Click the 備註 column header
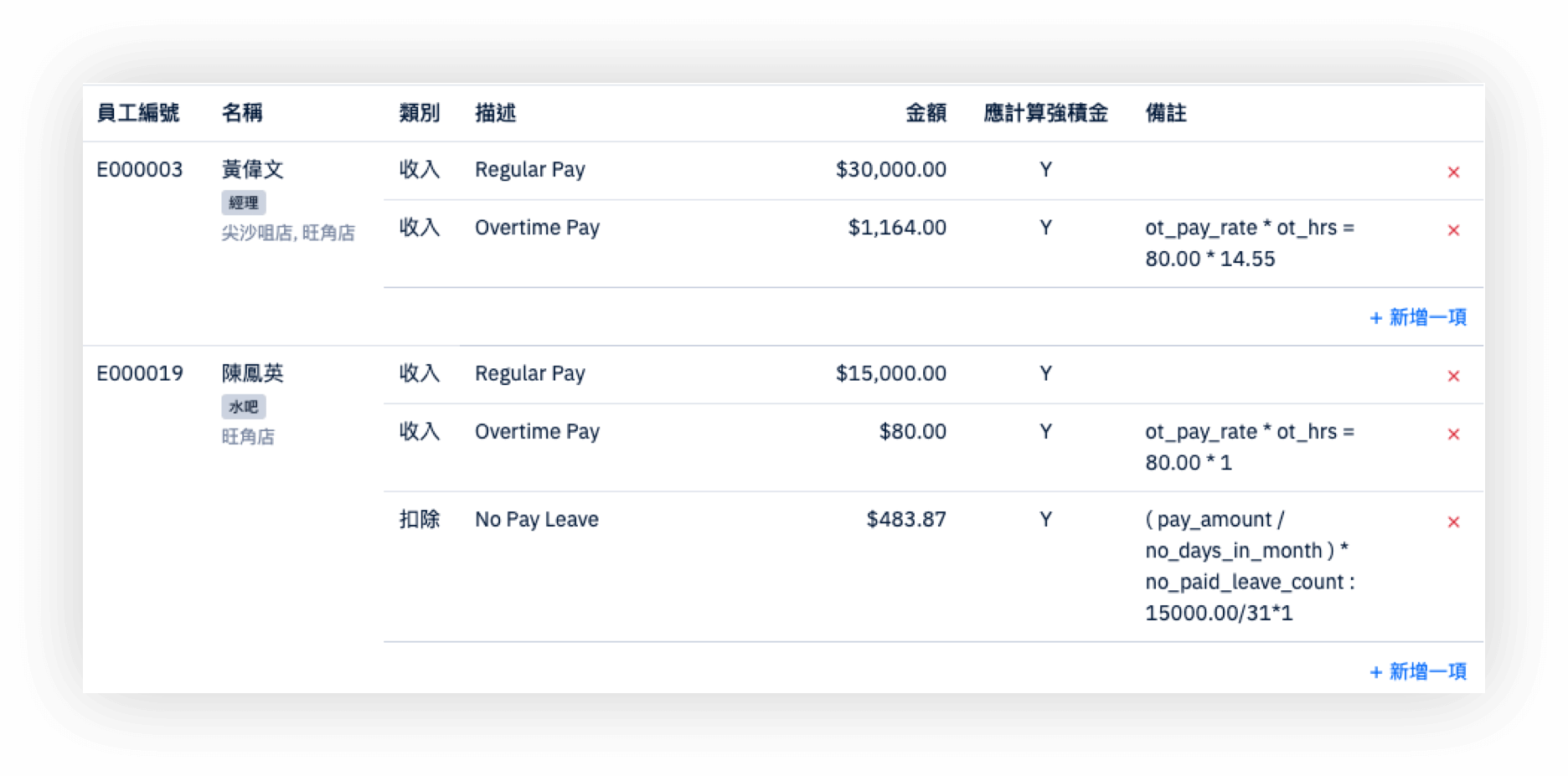Viewport: 1568px width, 776px height. [1165, 113]
